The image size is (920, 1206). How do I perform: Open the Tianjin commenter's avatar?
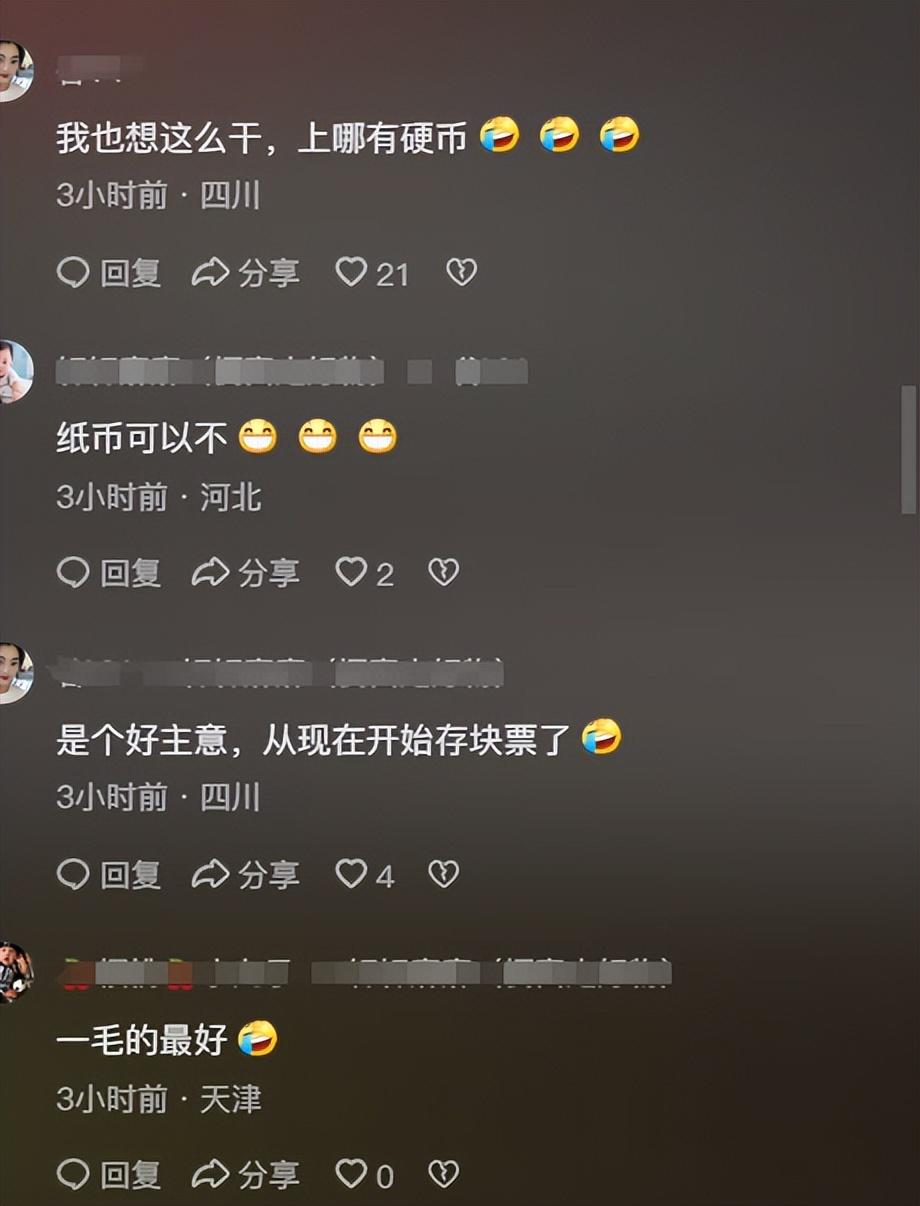(14, 972)
